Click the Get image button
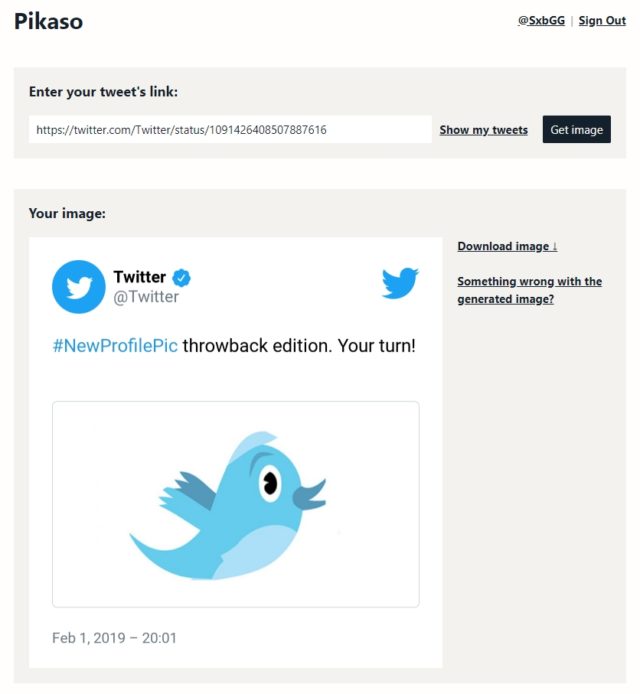This screenshot has width=640, height=694. (576, 129)
